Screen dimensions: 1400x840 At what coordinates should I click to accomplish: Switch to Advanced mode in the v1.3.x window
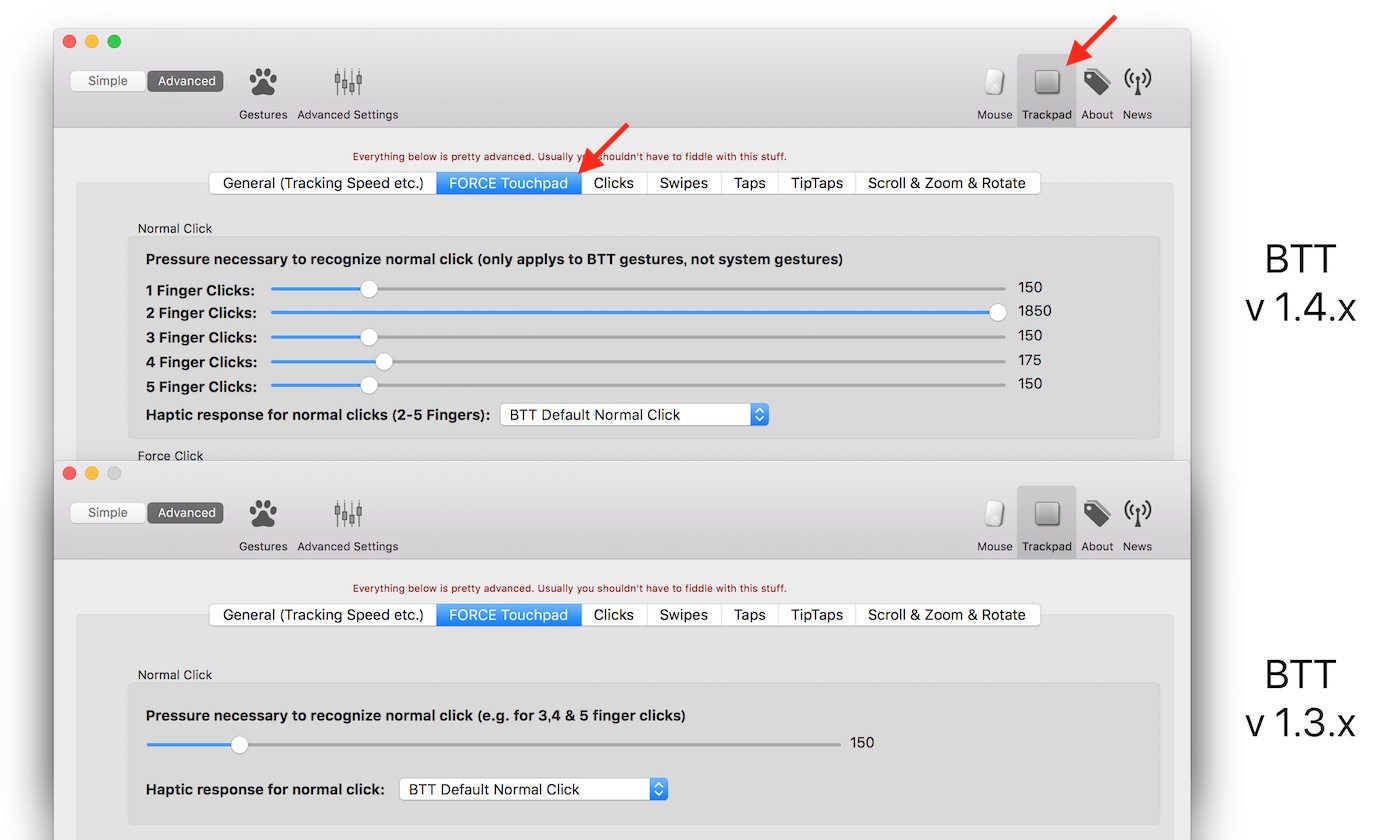click(186, 513)
